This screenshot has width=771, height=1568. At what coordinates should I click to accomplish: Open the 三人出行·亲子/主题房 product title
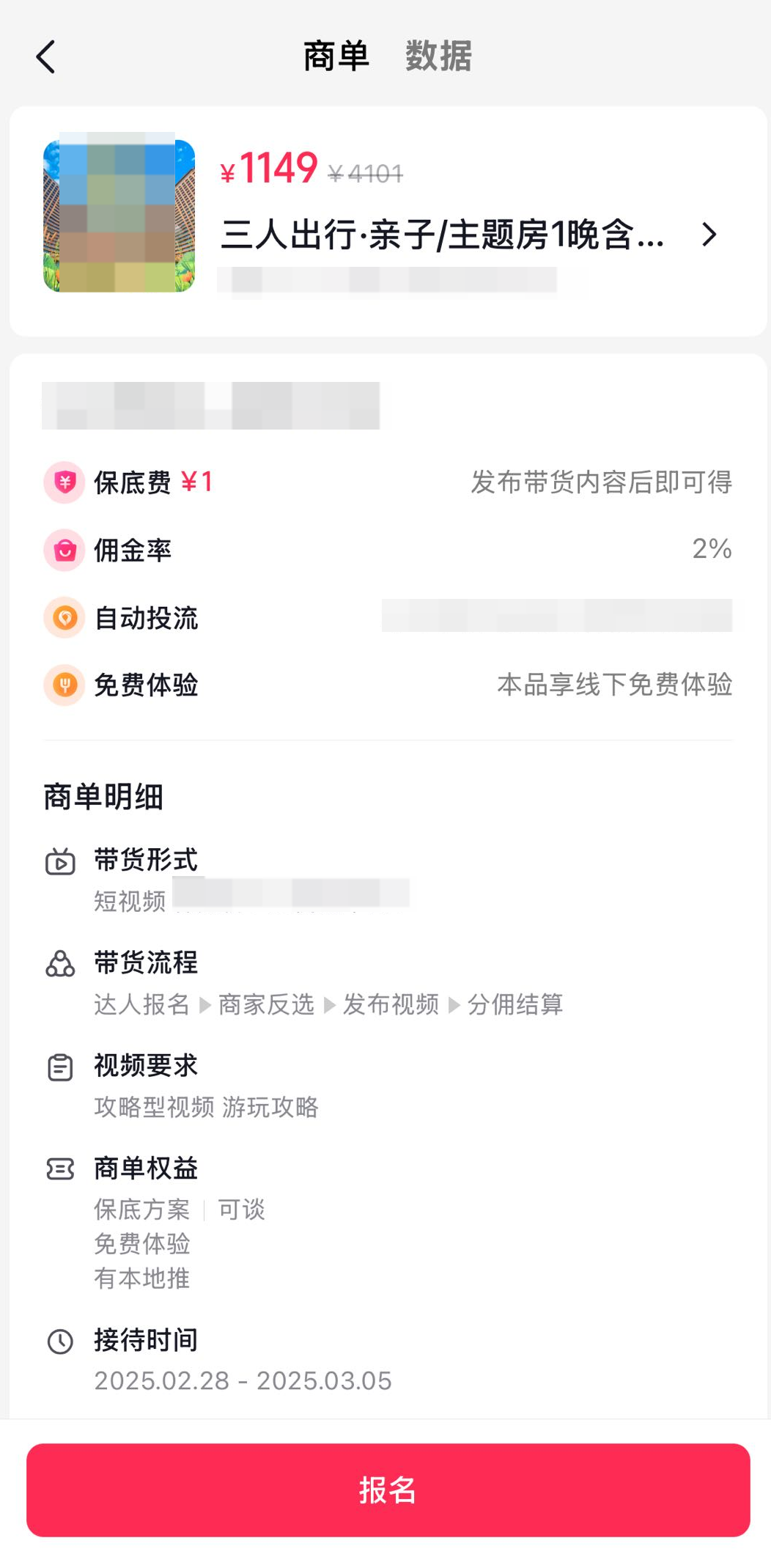[x=443, y=235]
